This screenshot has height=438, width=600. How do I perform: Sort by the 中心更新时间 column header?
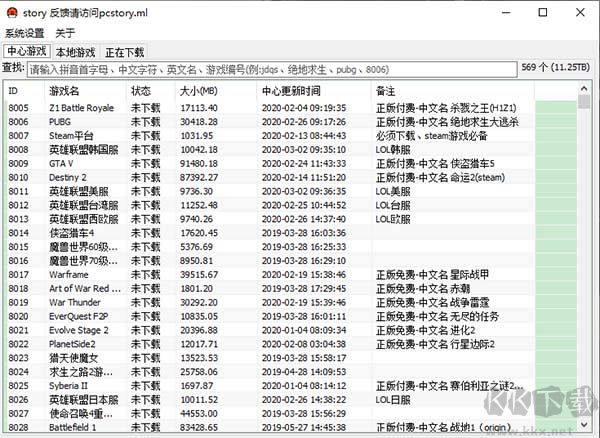click(315, 91)
